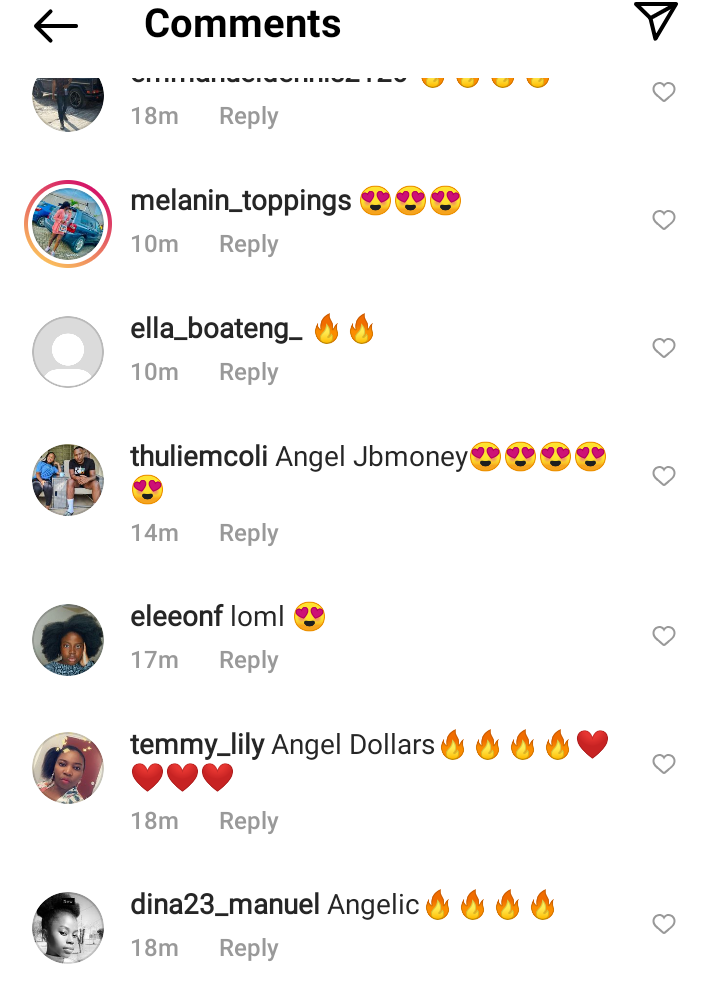Open melanin_toppings' story from avatar
The image size is (720, 1000).
tap(68, 224)
